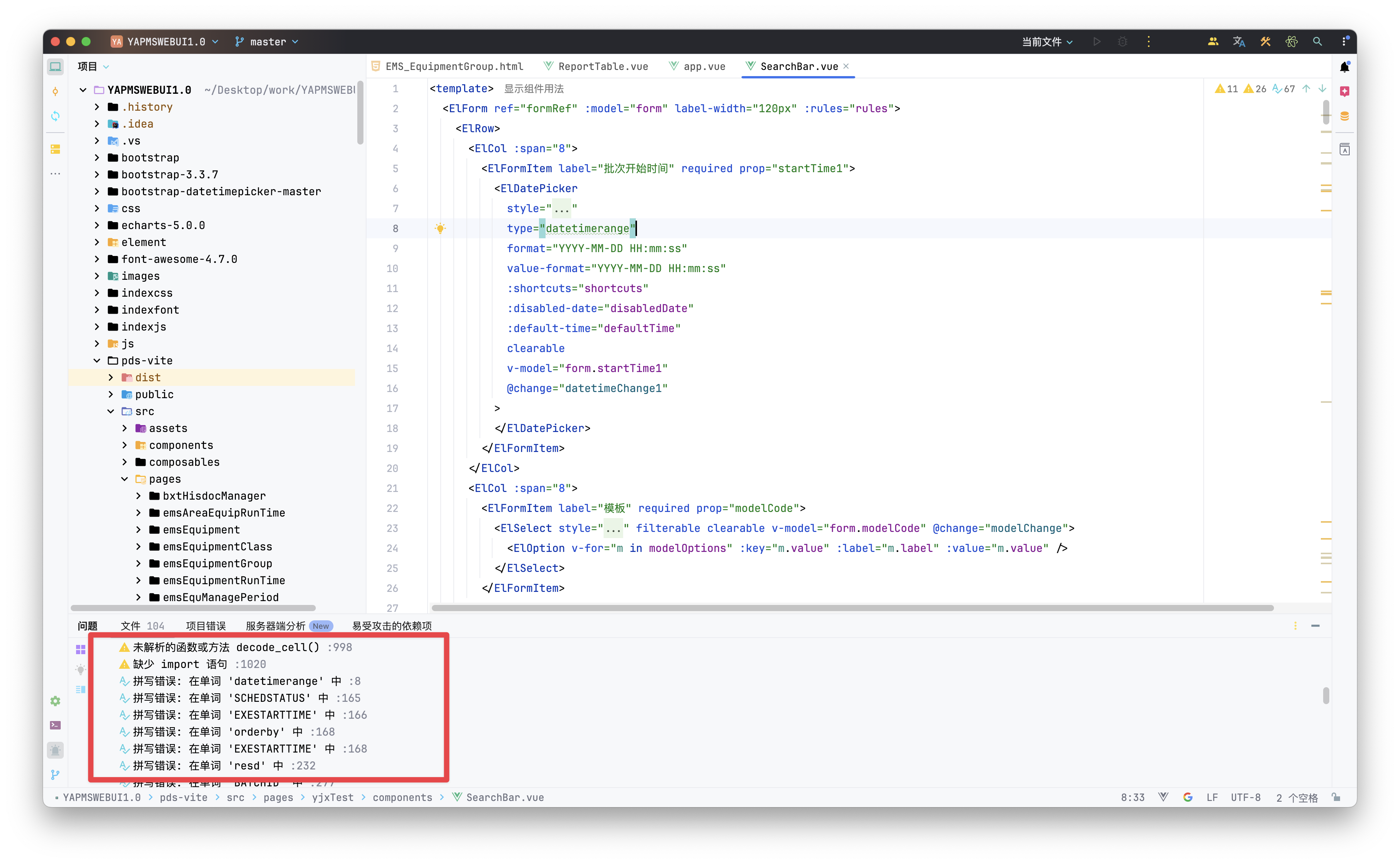
Task: Open the right sidebar document icon
Action: coord(1345,149)
